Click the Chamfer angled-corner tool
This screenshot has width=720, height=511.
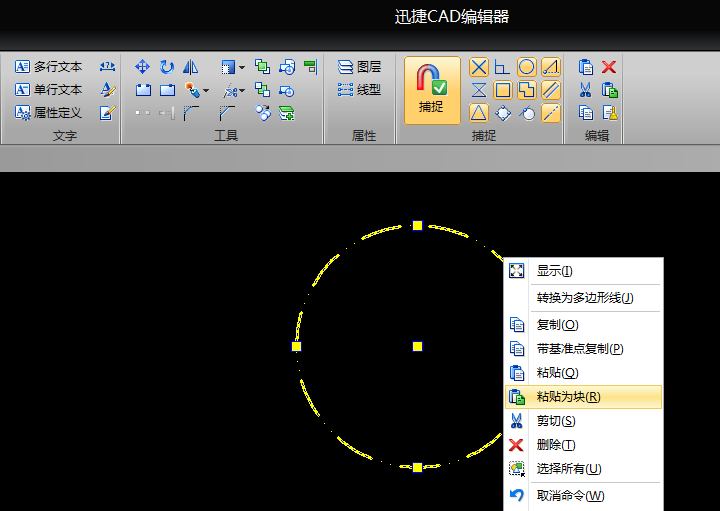tap(227, 112)
